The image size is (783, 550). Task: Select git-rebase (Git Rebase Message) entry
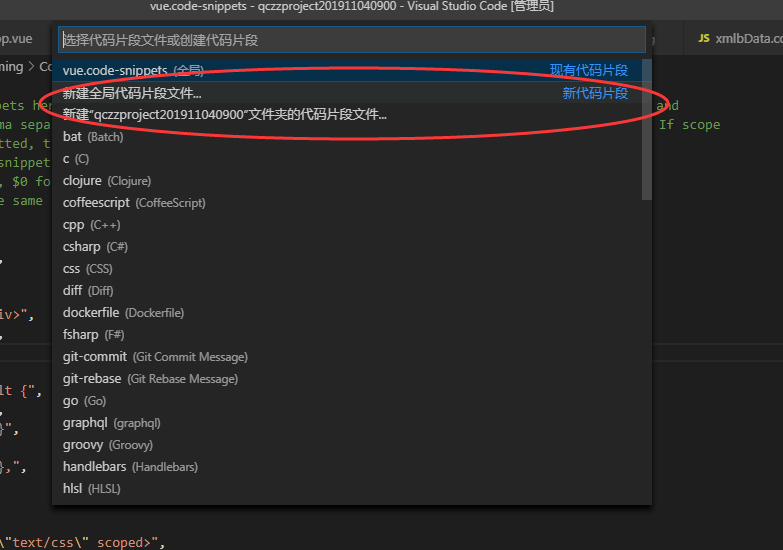pyautogui.click(x=347, y=379)
